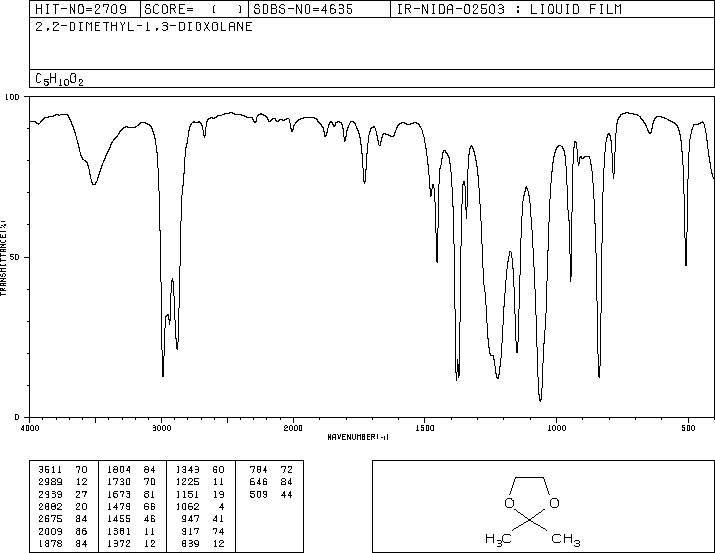The height and width of the screenshot is (553, 715).
Task: Click the 1500 wavenumber axis label
Action: click(x=425, y=428)
